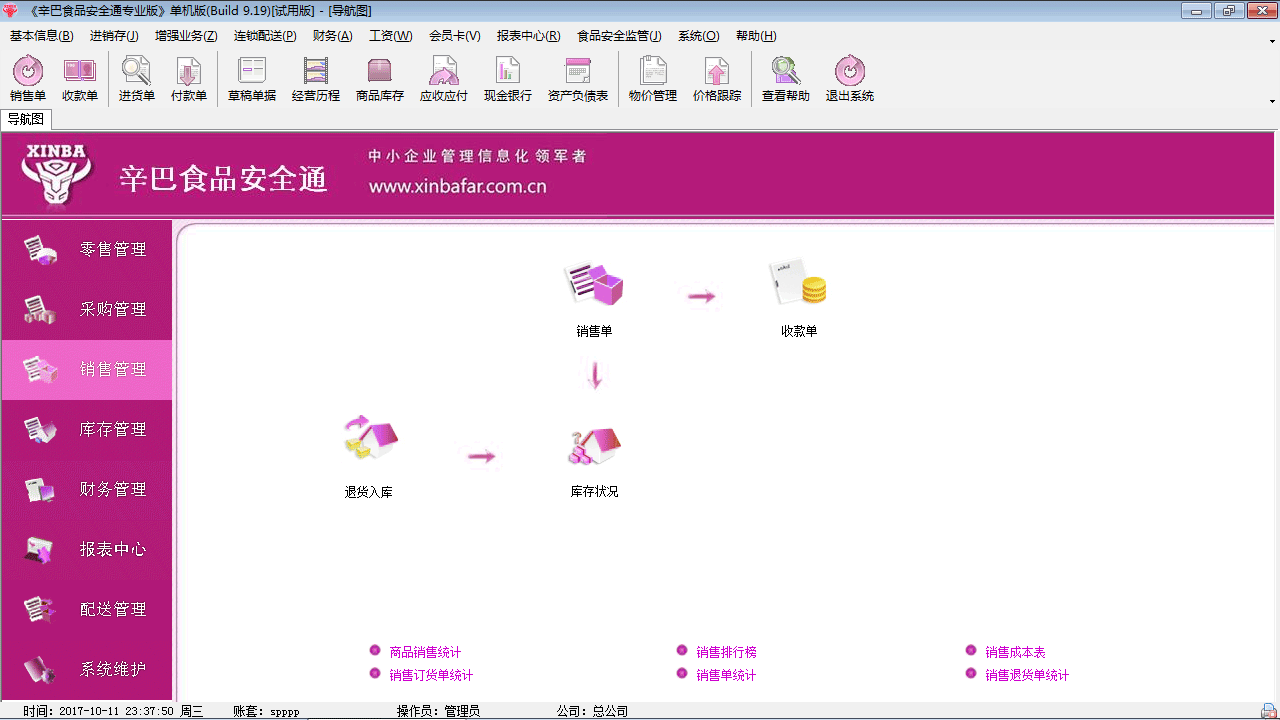Image resolution: width=1280 pixels, height=720 pixels.
Task: Open the 商品销售统计 report link
Action: [x=425, y=652]
